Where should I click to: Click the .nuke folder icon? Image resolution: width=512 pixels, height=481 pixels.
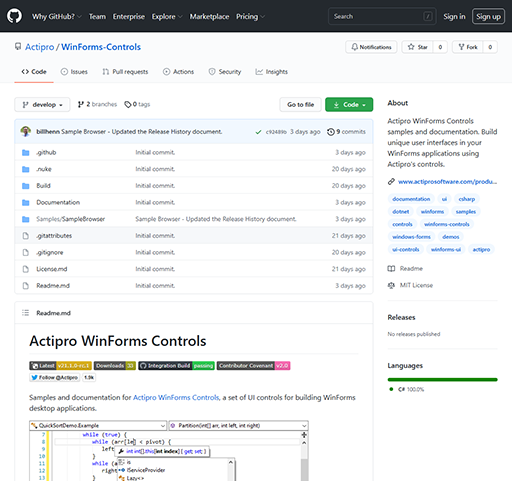pyautogui.click(x=26, y=169)
